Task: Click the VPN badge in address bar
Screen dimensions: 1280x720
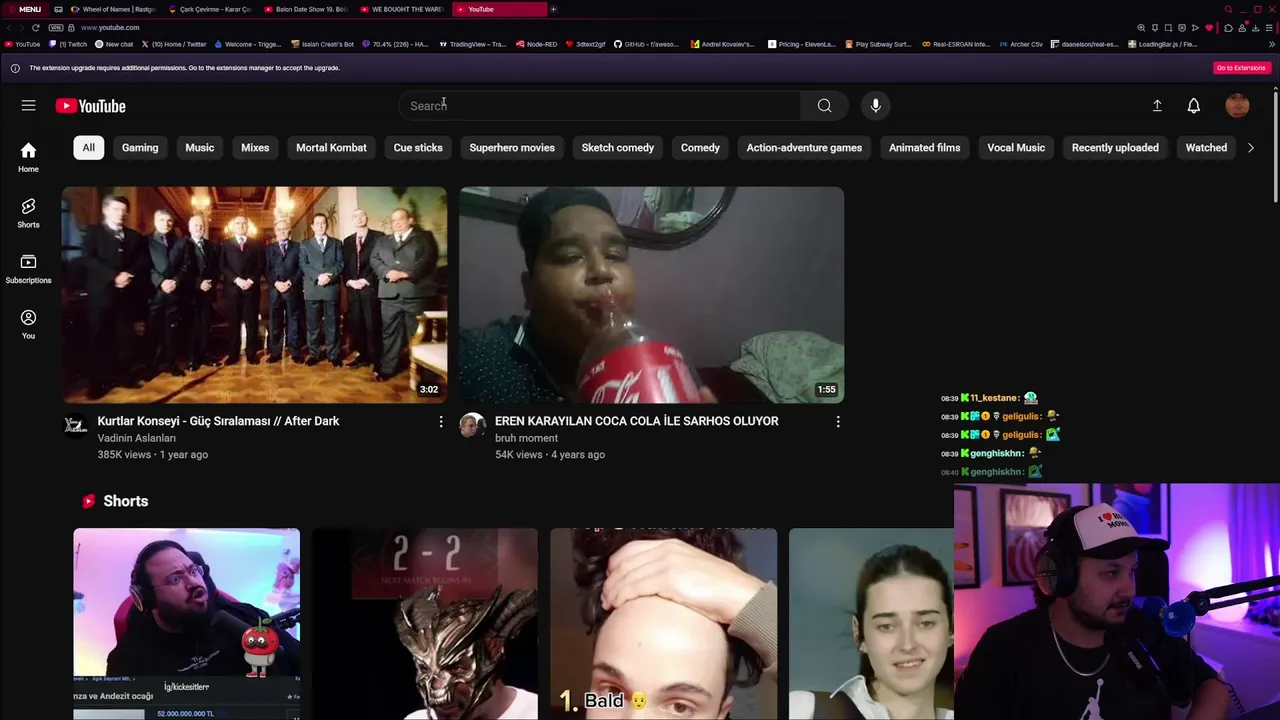Action: point(56,27)
